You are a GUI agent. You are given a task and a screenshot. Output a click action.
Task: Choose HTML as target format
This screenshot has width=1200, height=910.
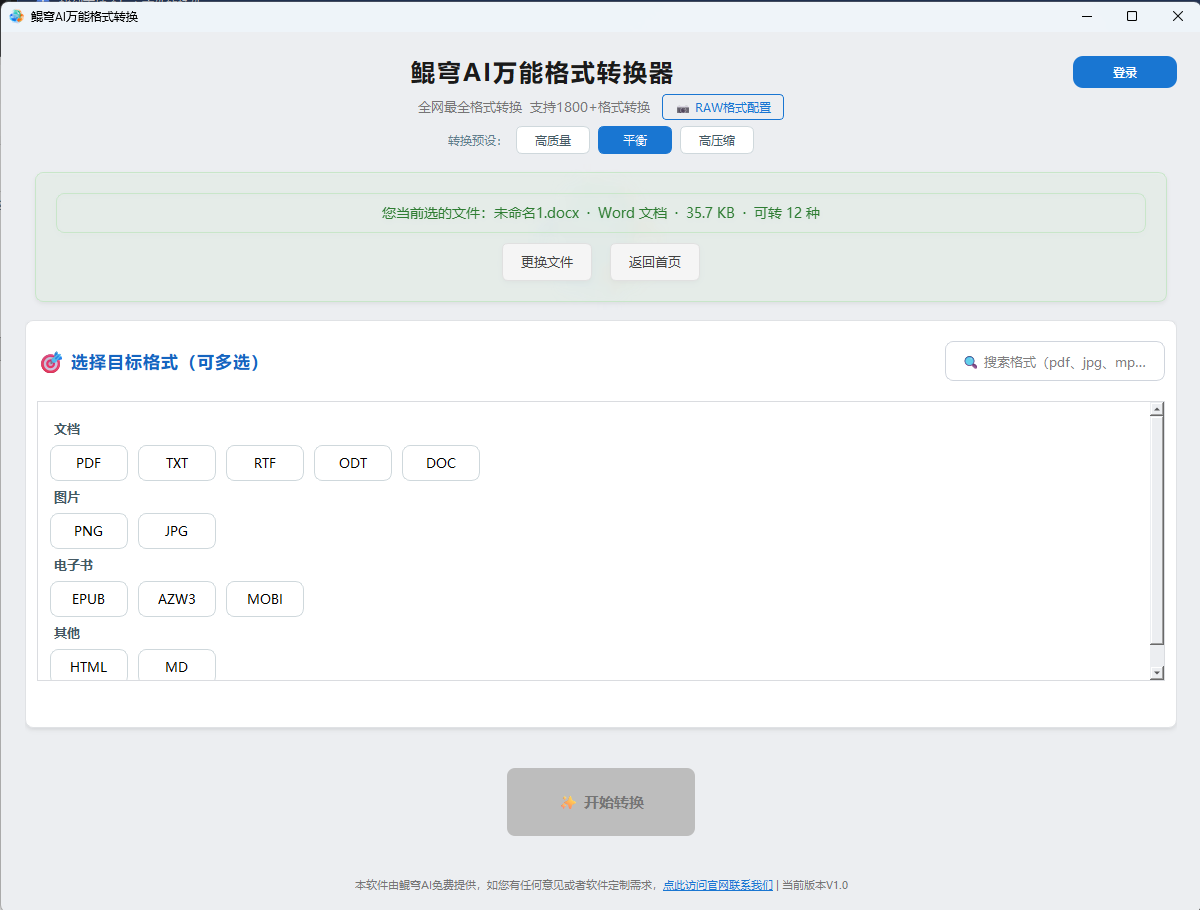coord(89,665)
